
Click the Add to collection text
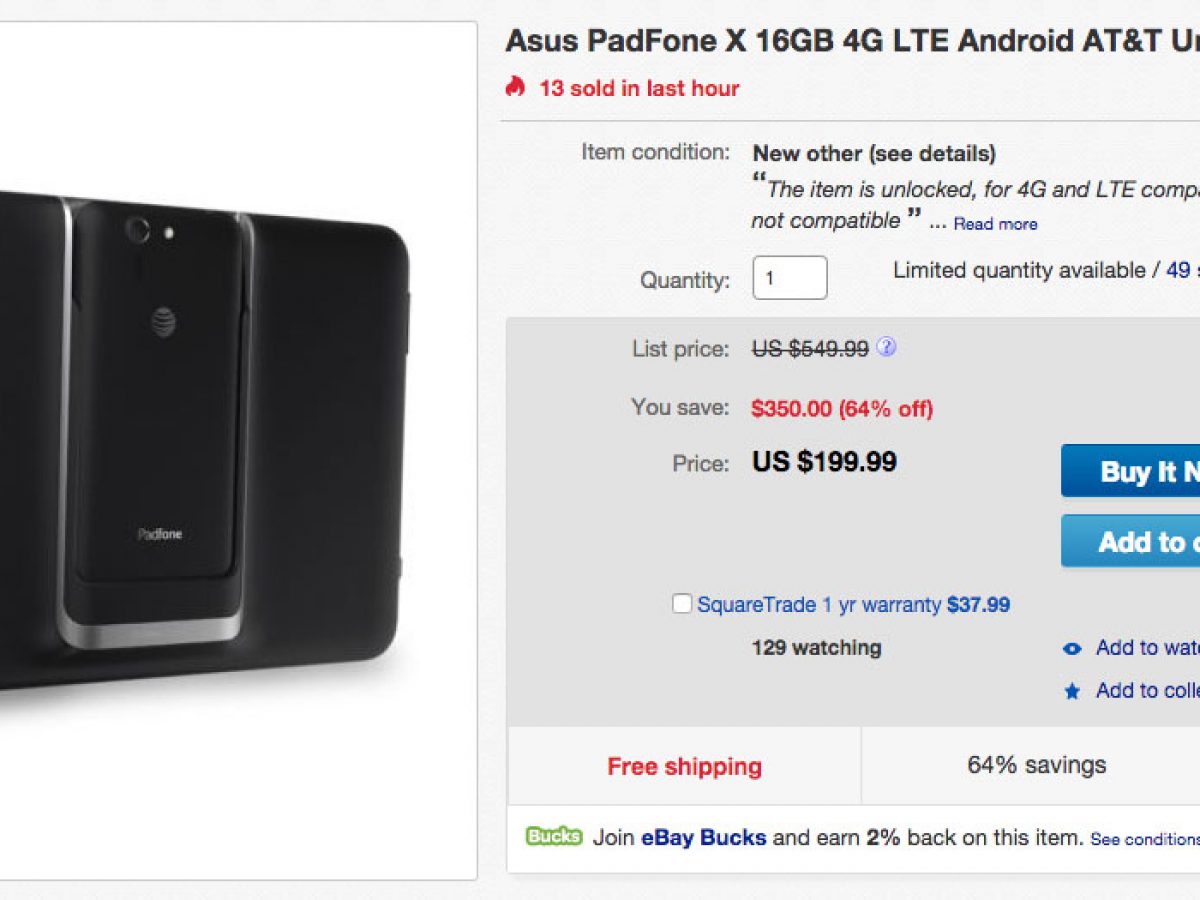pyautogui.click(x=1147, y=690)
